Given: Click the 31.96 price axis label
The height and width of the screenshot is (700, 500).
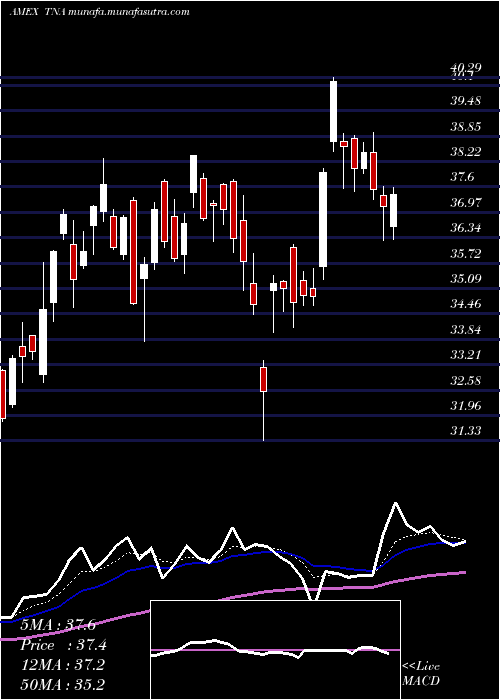Looking at the screenshot, I should 466,406.
